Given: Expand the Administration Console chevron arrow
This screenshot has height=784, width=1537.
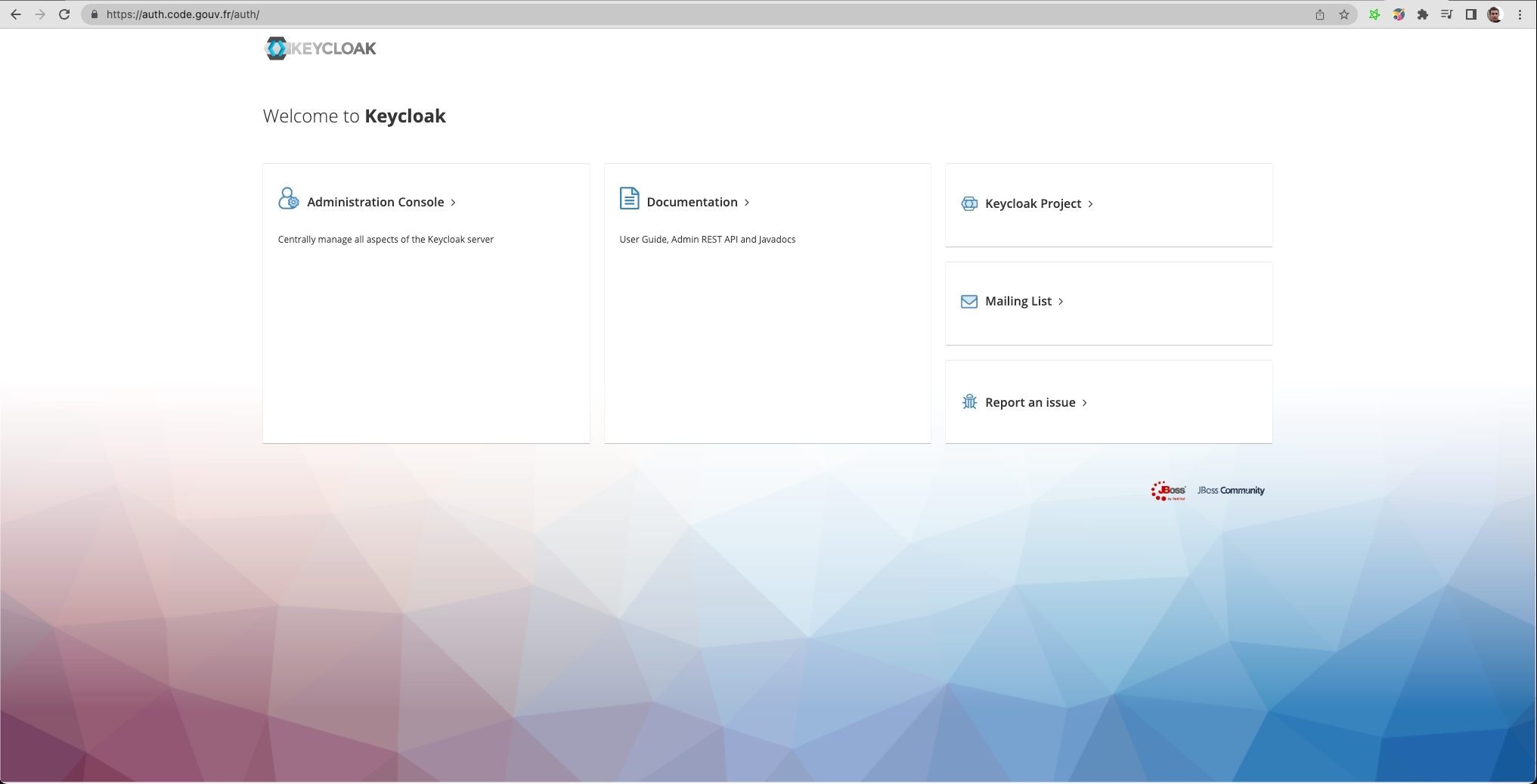Looking at the screenshot, I should [x=453, y=203].
